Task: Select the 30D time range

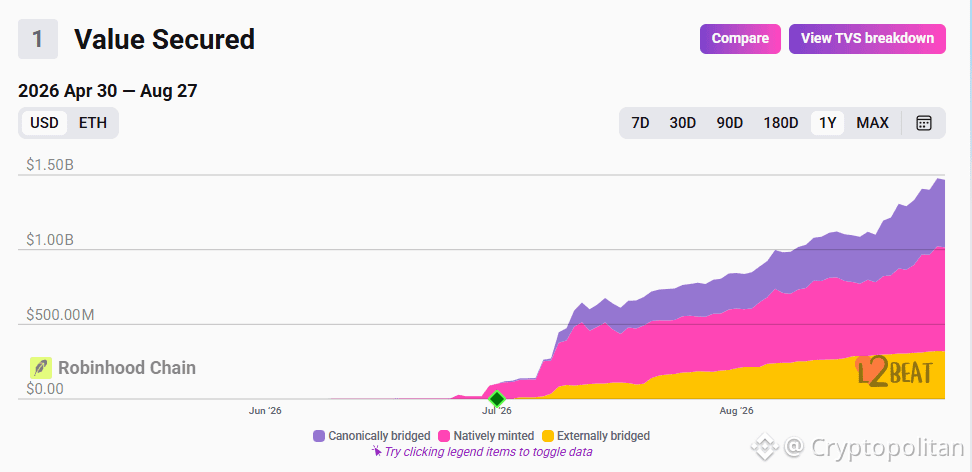Action: [683, 123]
